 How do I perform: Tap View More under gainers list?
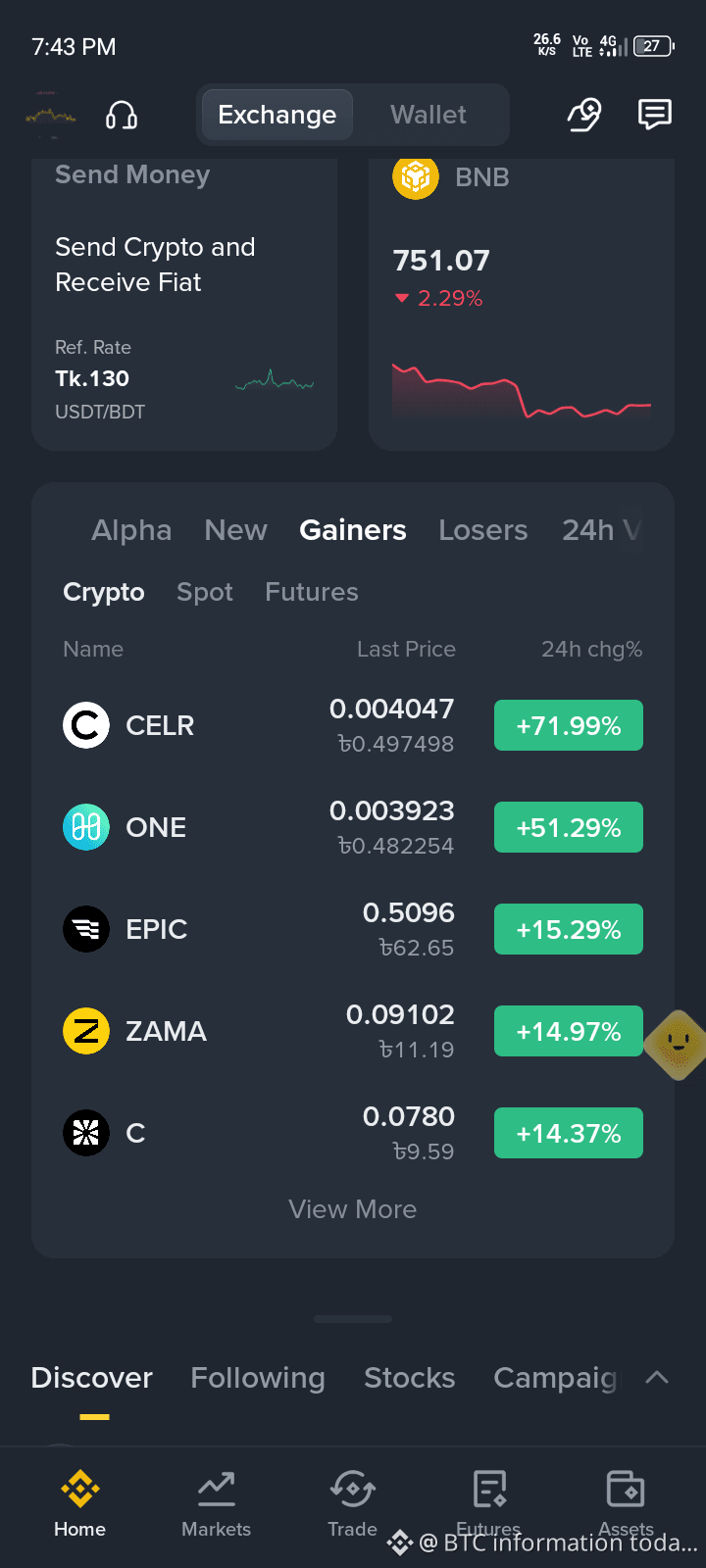[353, 1209]
